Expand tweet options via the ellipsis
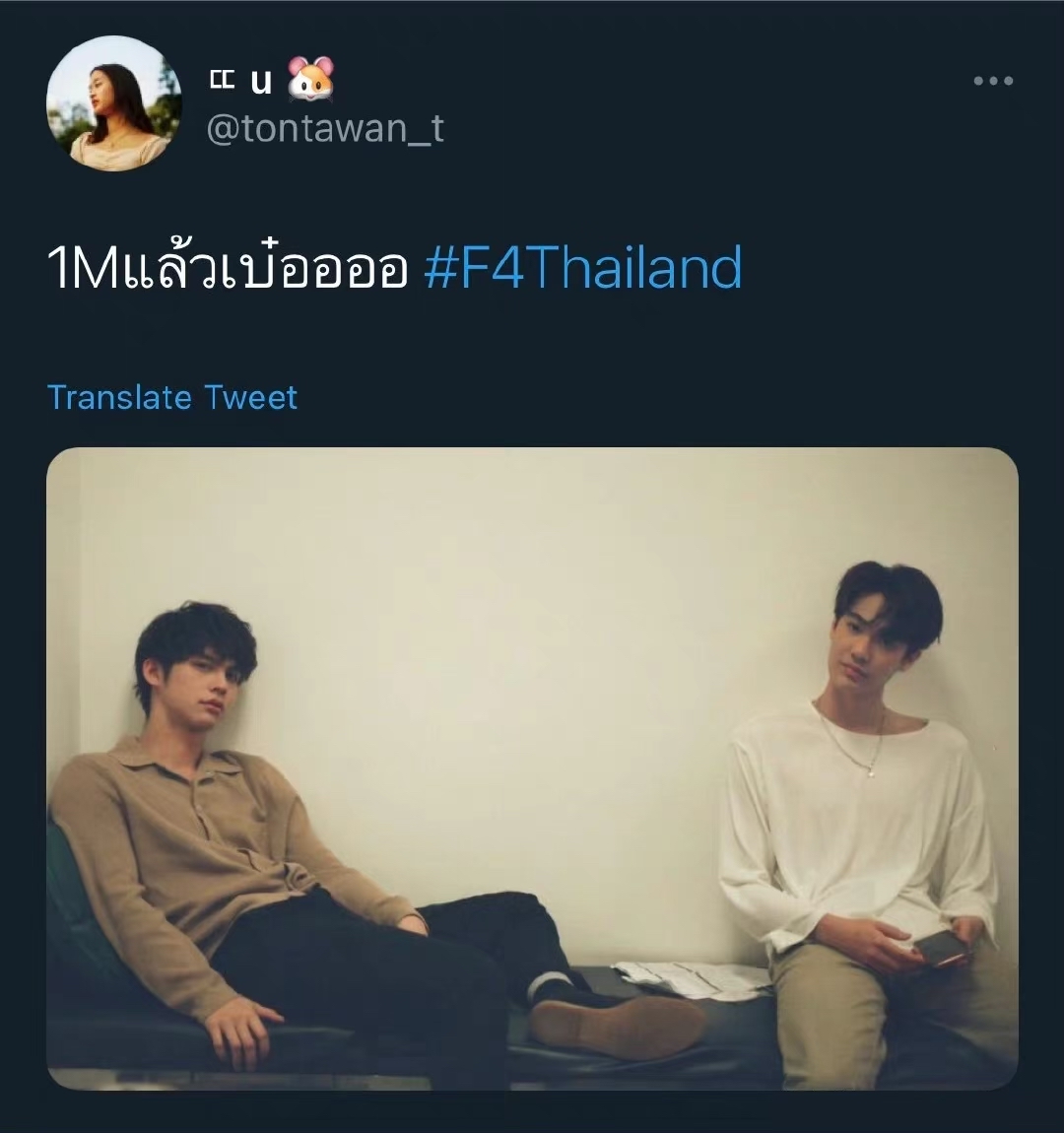Viewport: 1064px width, 1133px height. pos(993,80)
